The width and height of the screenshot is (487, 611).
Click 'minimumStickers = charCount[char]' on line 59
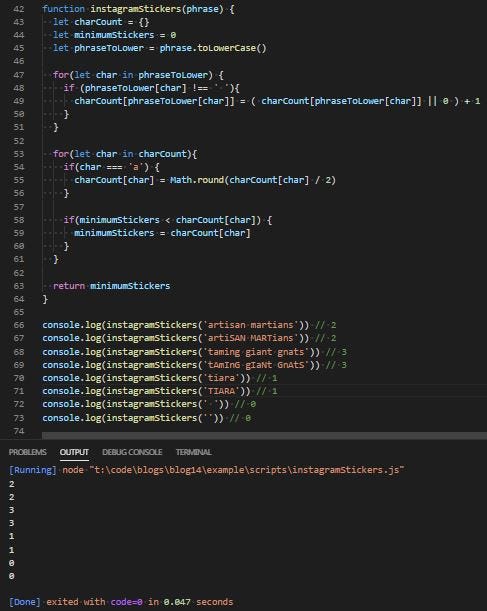162,233
